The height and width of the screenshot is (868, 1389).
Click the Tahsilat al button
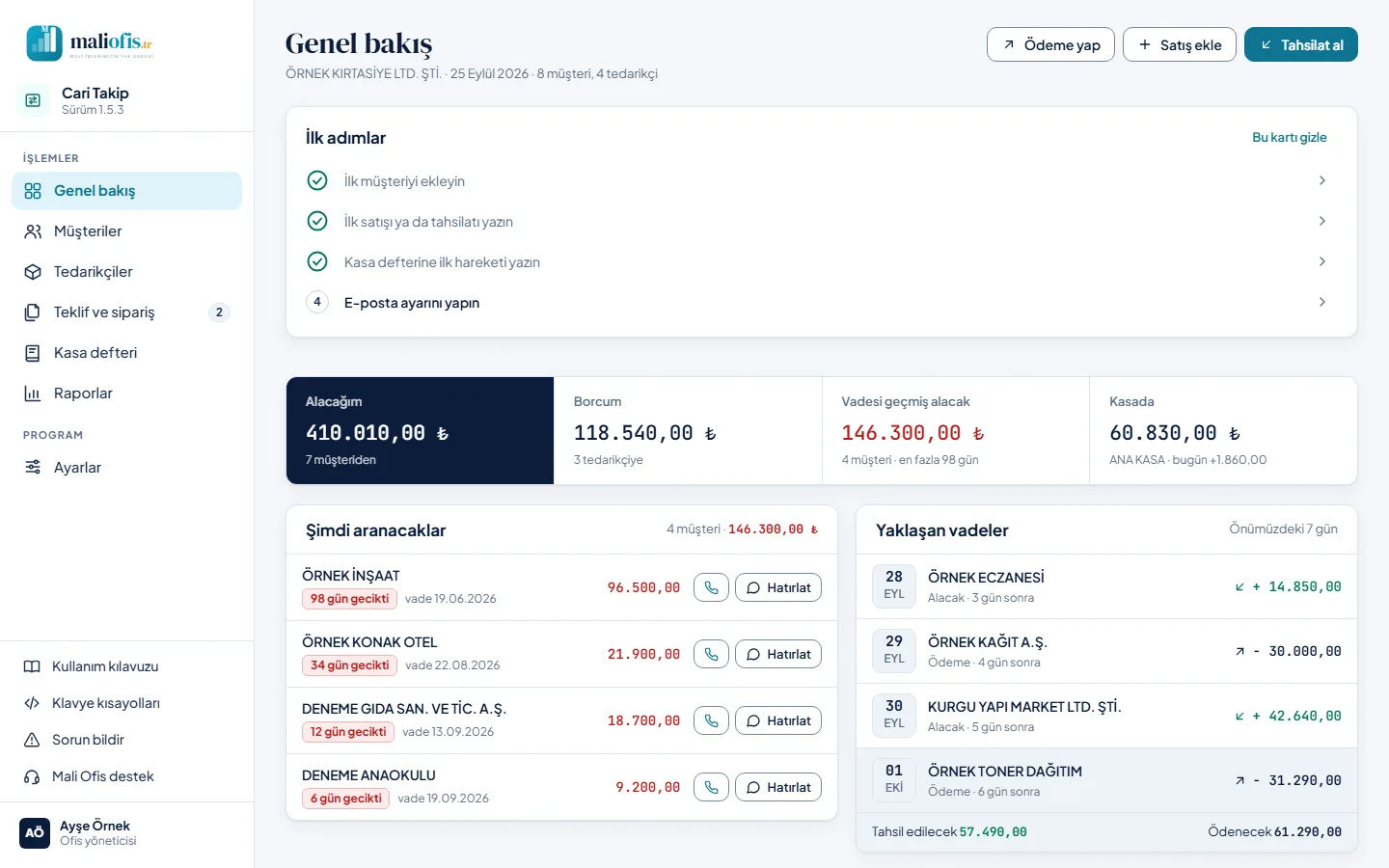tap(1301, 44)
